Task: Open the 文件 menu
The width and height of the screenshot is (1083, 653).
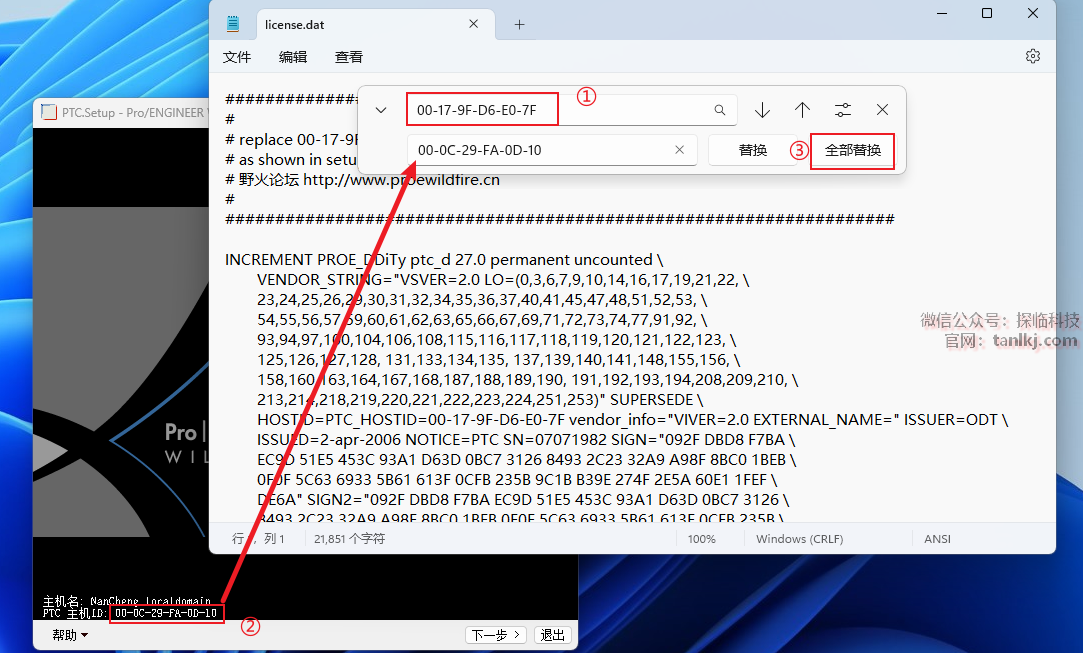Action: pos(237,57)
